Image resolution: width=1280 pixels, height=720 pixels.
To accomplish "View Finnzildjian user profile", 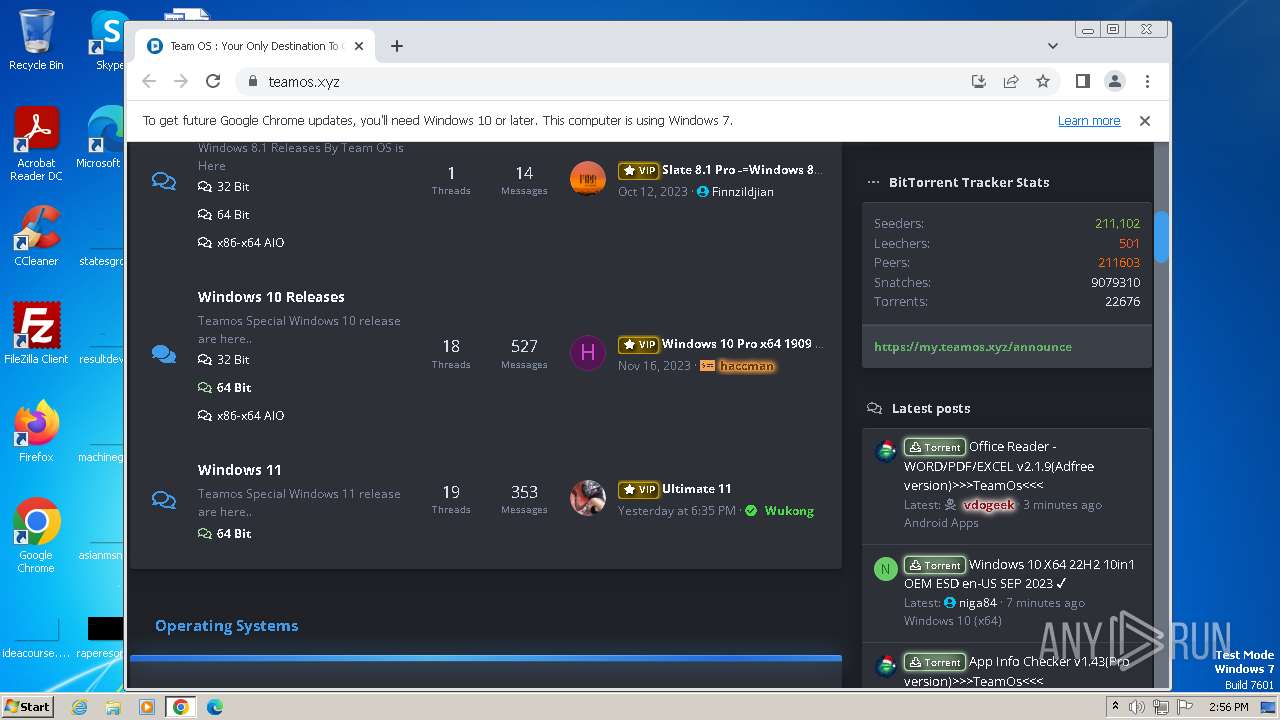I will (743, 192).
